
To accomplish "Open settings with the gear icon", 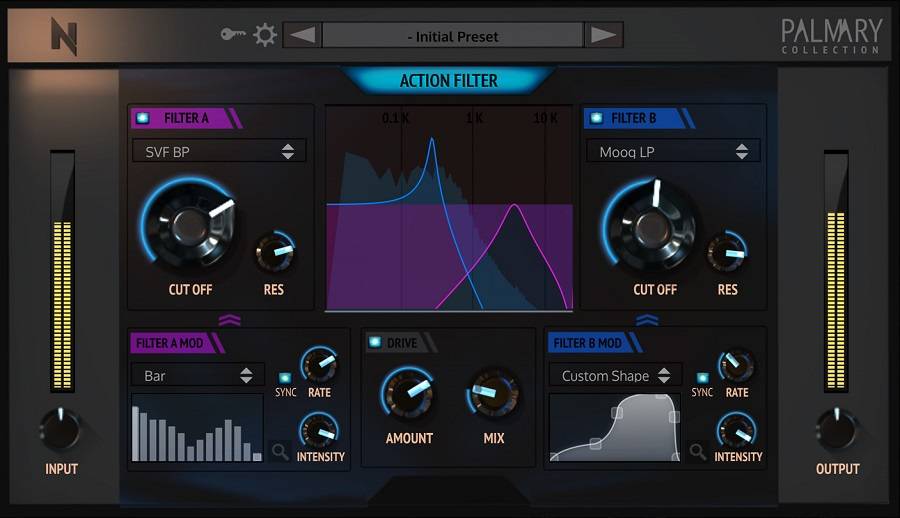I will click(x=265, y=35).
